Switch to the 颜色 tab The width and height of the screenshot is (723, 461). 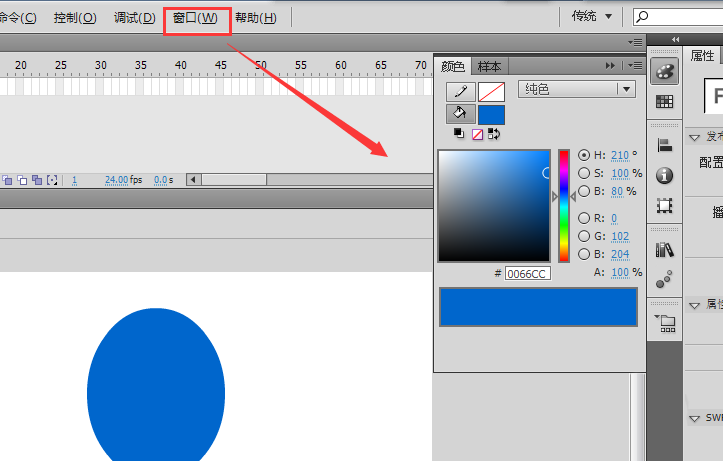click(x=452, y=66)
